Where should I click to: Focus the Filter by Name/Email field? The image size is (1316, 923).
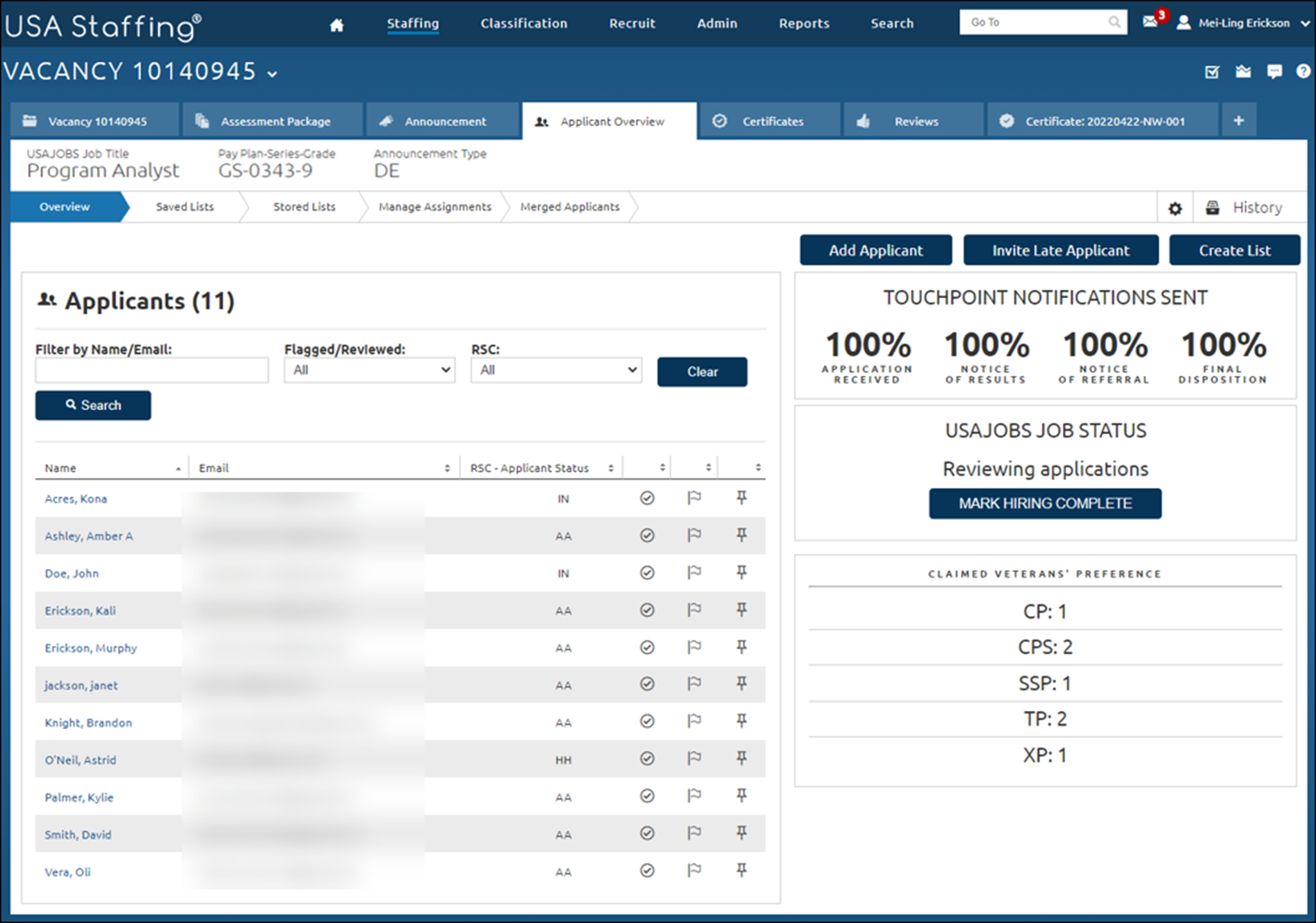pos(152,371)
